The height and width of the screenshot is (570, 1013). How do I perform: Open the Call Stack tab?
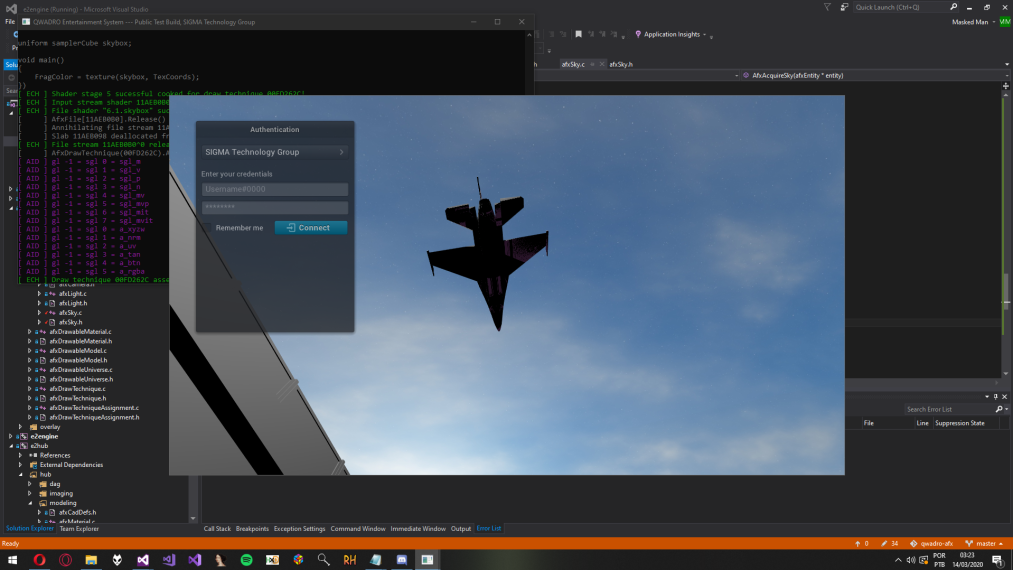217,529
